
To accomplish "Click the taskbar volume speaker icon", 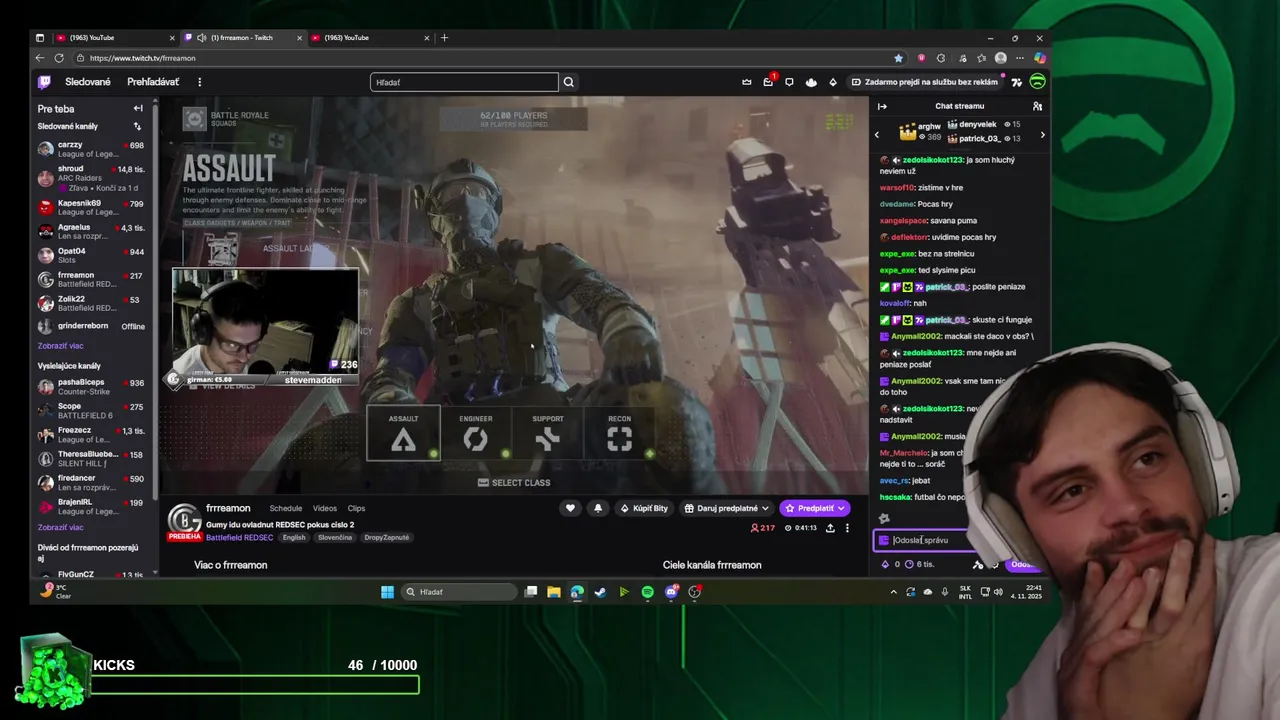I will (998, 592).
